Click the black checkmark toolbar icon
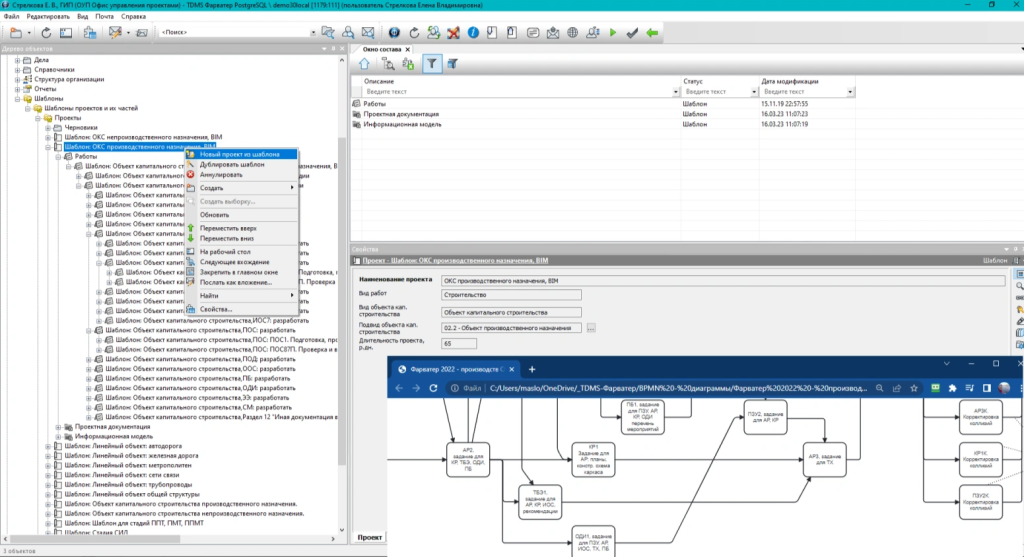Viewport: 1024px width, 557px height. [x=632, y=33]
